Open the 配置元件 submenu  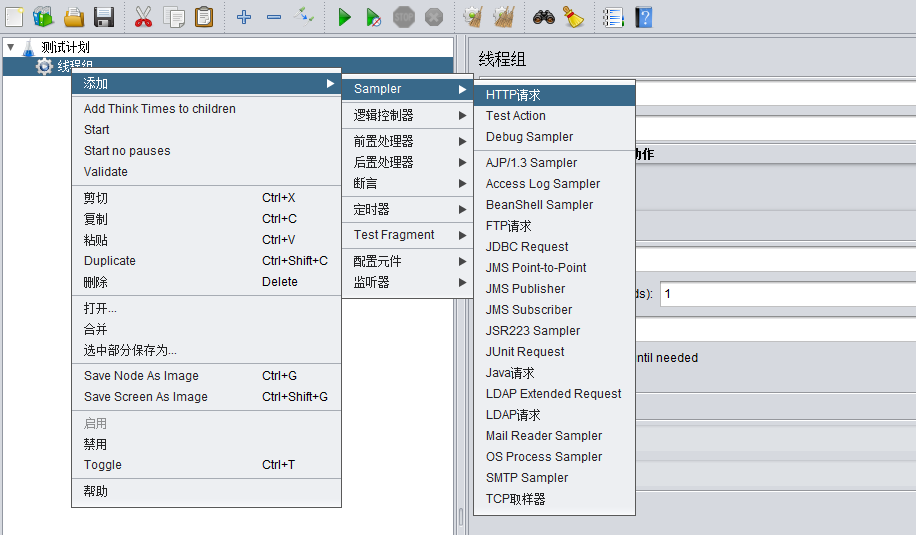click(x=407, y=261)
